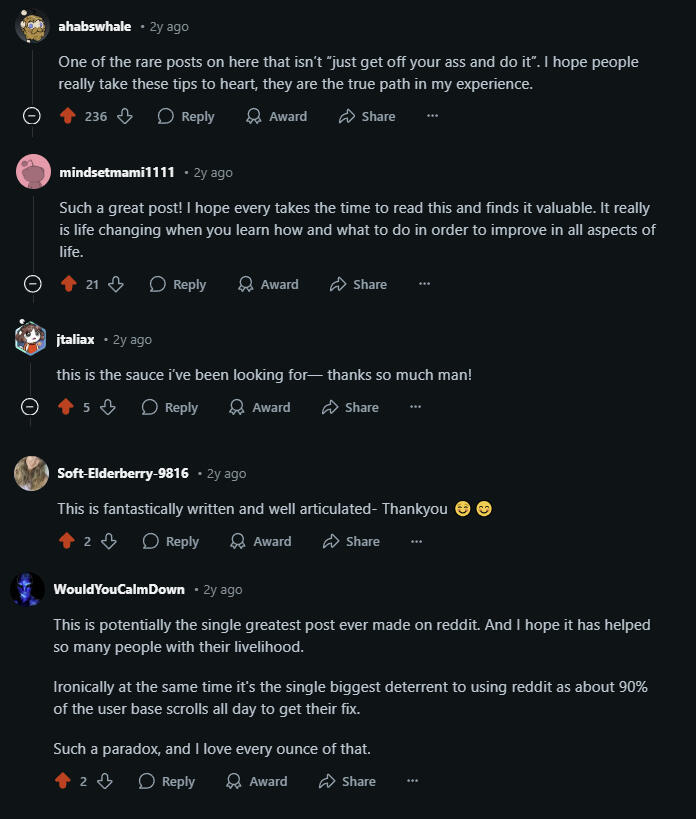Collapse ahabswhale's comment thread

point(32,116)
